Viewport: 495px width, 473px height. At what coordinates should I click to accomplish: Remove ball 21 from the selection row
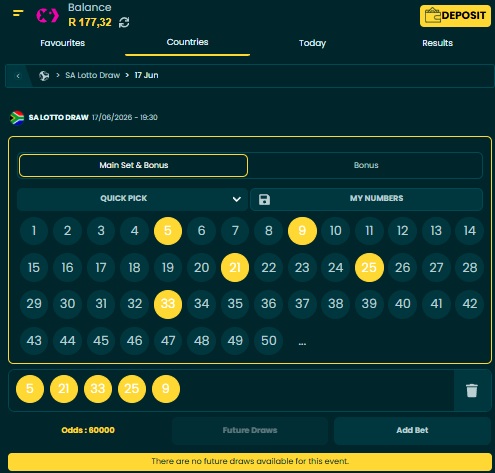point(64,389)
